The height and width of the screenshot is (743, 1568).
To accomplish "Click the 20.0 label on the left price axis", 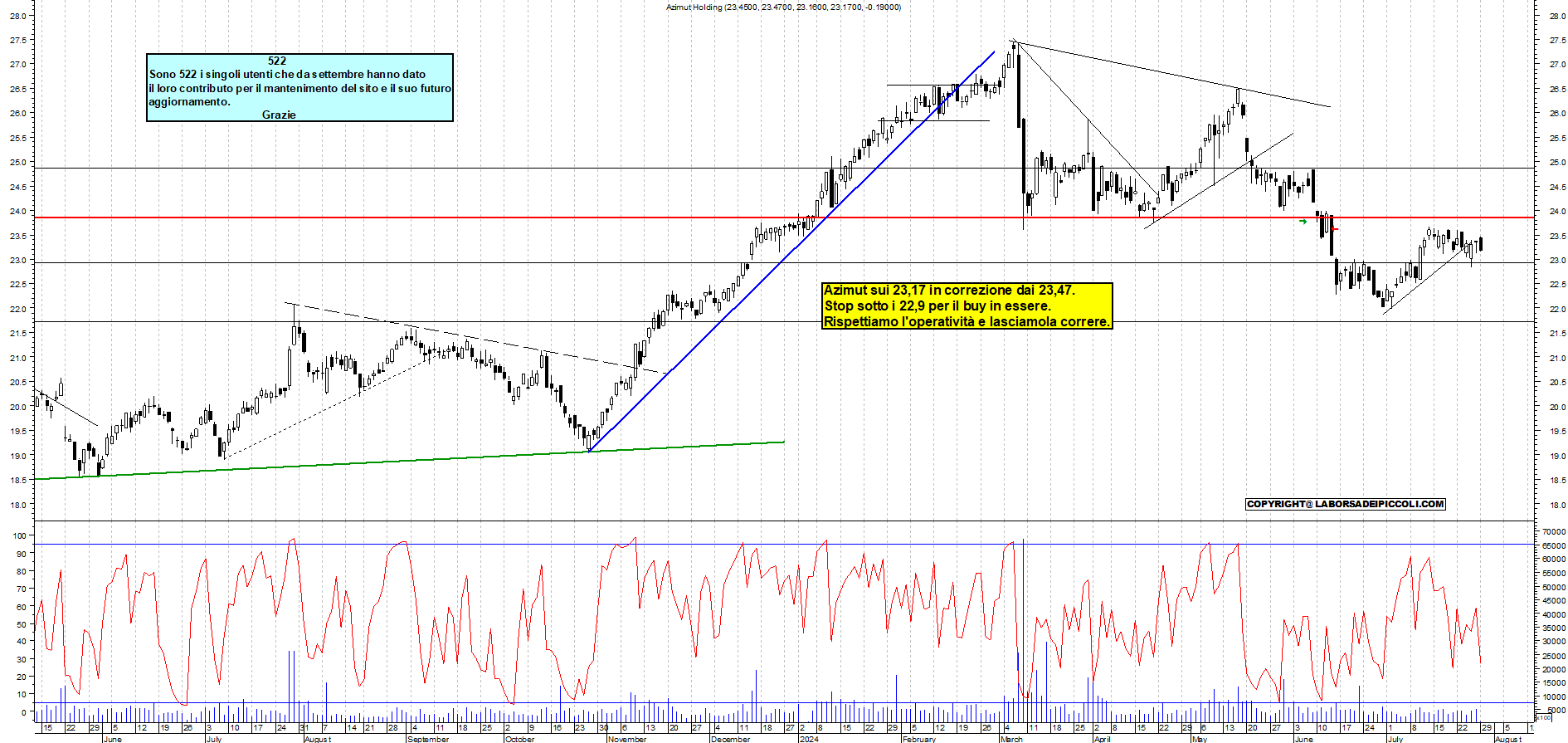I will (x=18, y=407).
